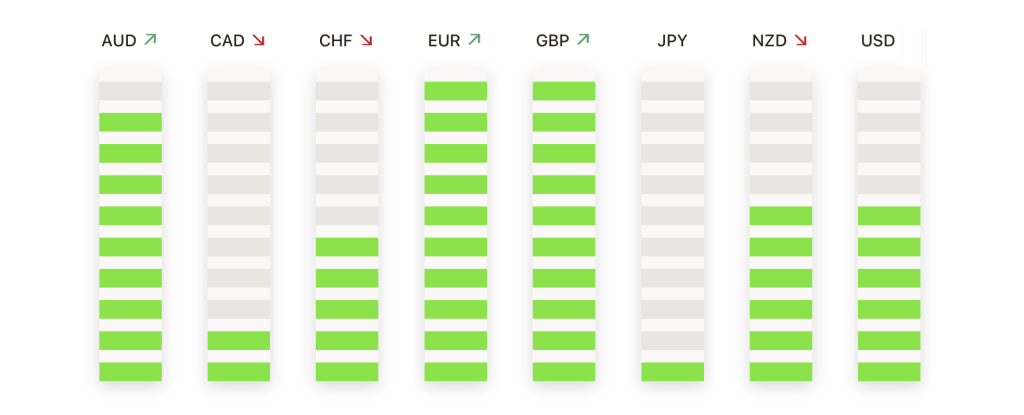Click the red down arrow beside CHF
Image resolution: width=1024 pixels, height=415 pixels.
366,40
